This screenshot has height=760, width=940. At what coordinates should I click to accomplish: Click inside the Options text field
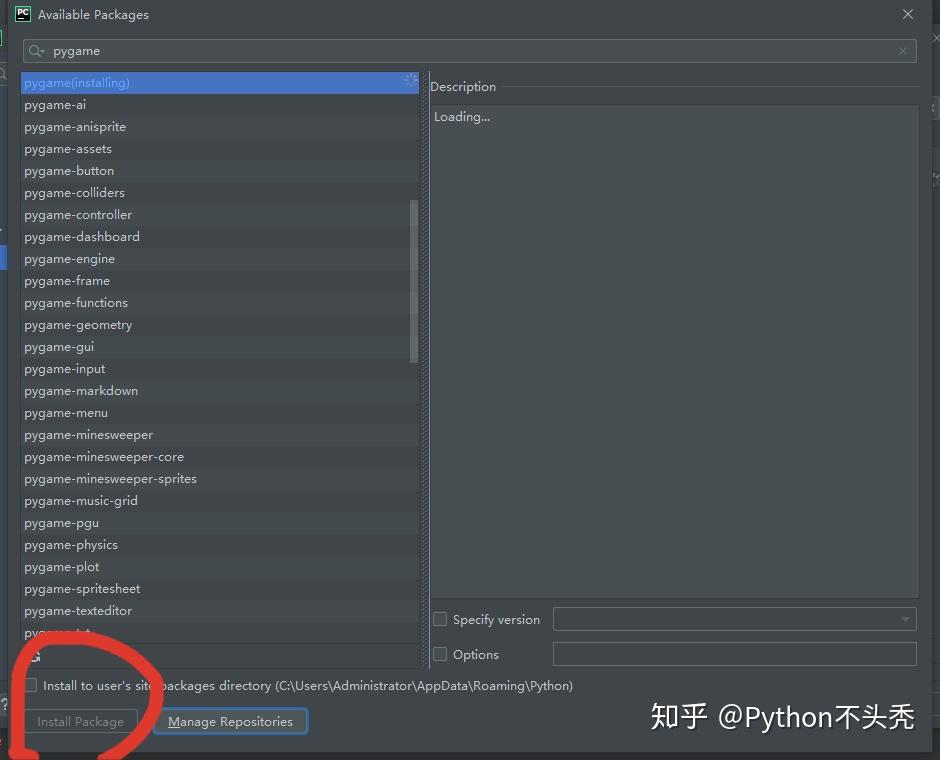pyautogui.click(x=735, y=654)
